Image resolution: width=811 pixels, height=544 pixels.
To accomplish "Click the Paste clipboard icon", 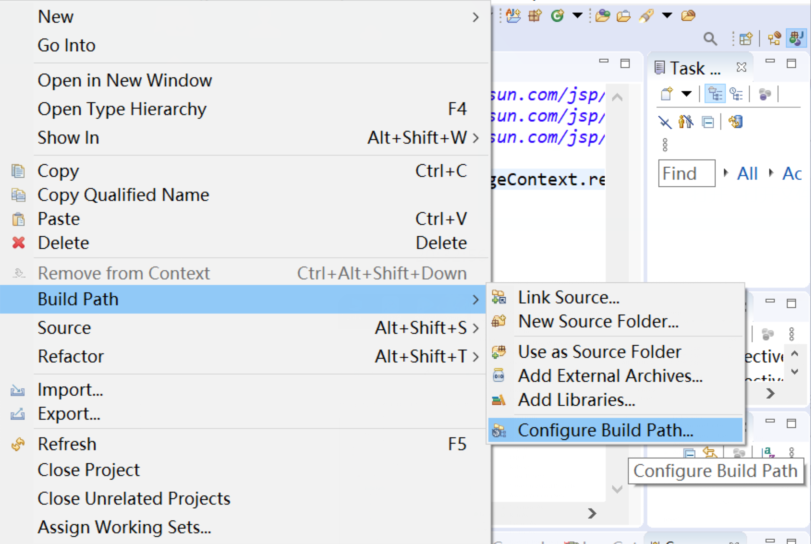I will coord(18,219).
